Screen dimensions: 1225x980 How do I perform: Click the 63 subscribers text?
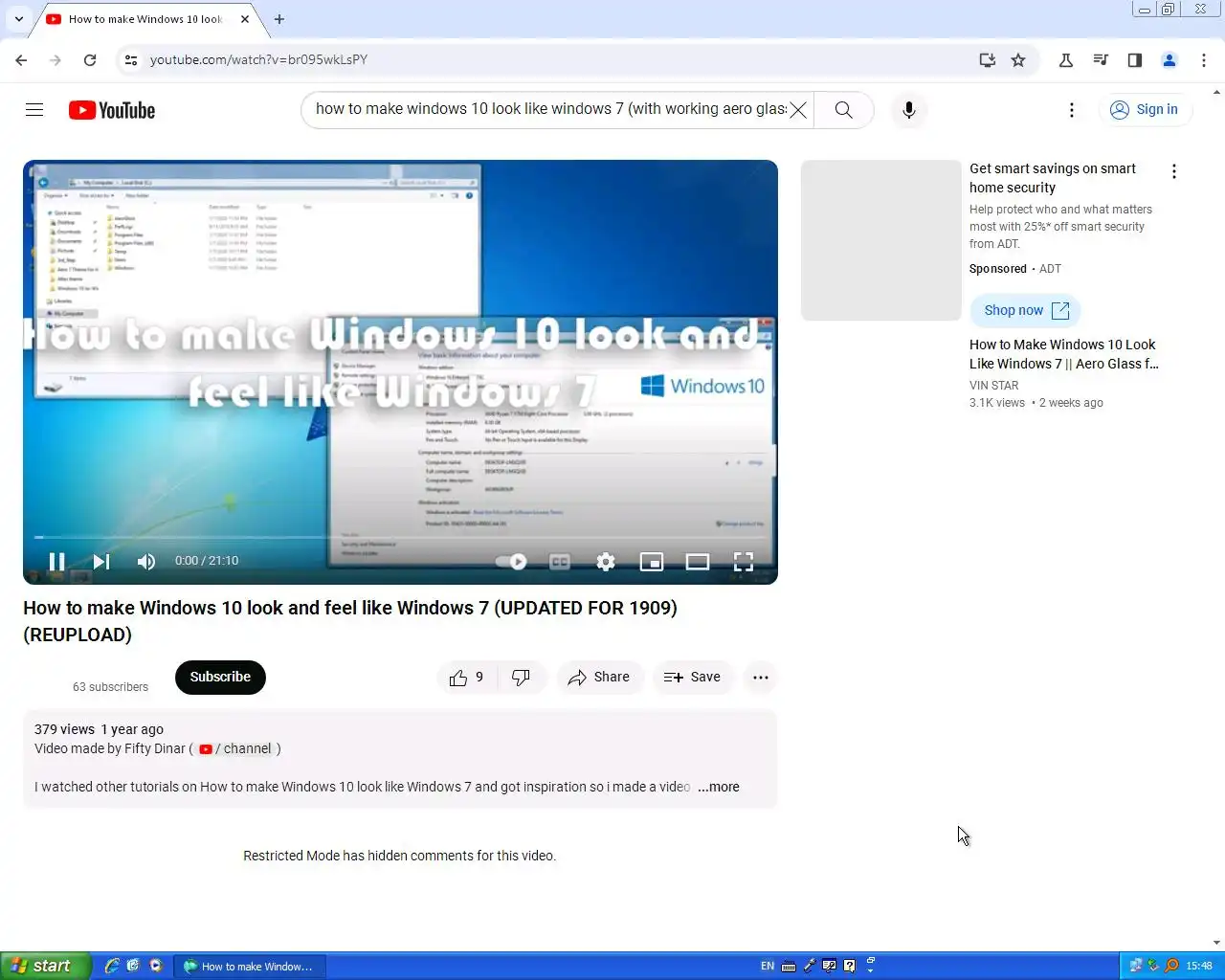click(111, 687)
